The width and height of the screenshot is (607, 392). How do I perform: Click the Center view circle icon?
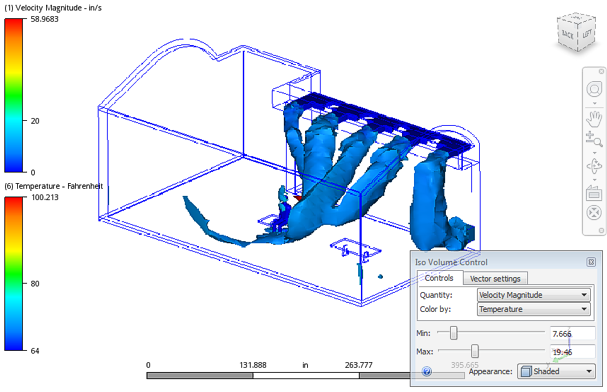[x=594, y=213]
